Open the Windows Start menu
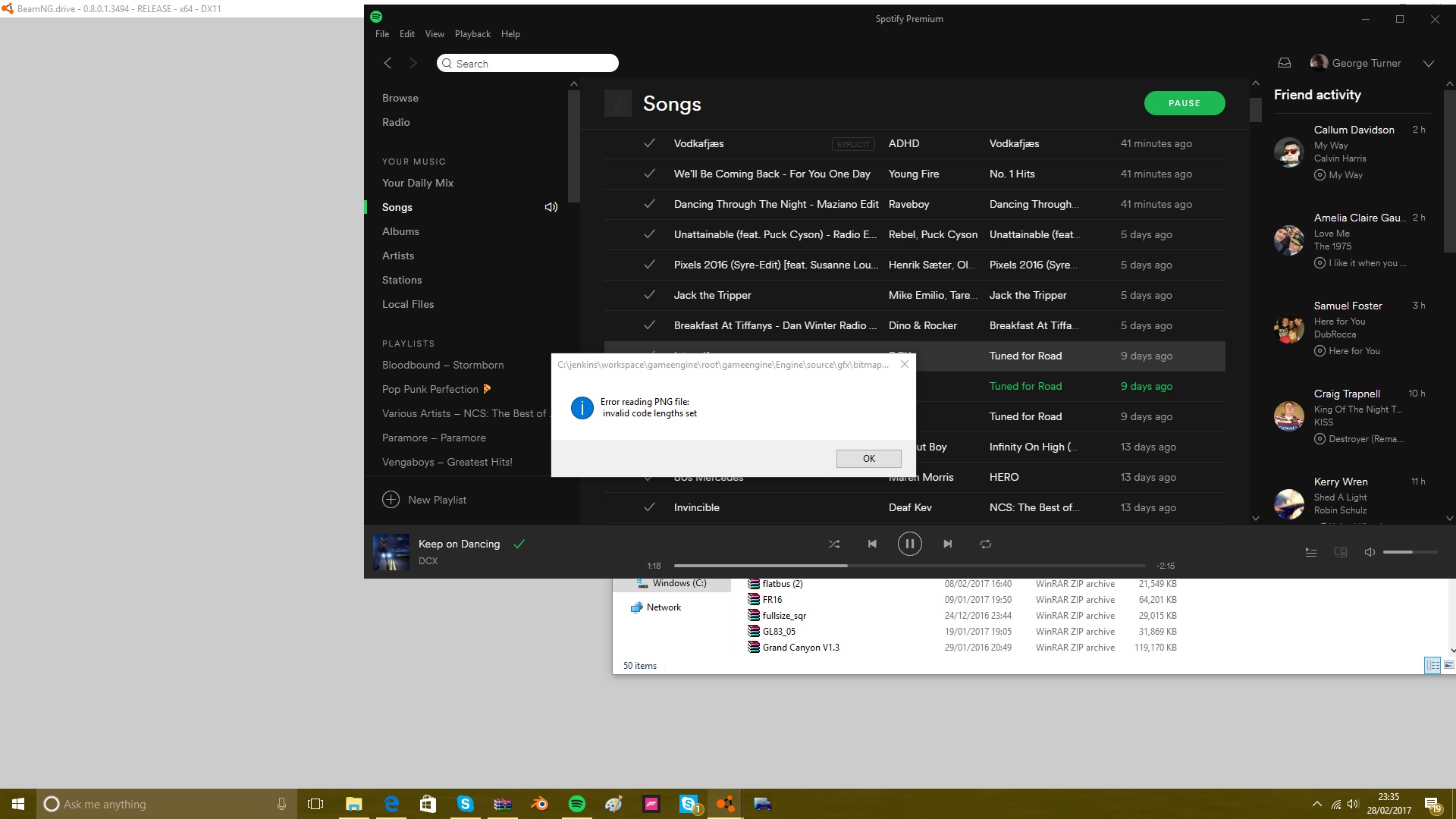This screenshot has width=1456, height=819. pyautogui.click(x=18, y=804)
